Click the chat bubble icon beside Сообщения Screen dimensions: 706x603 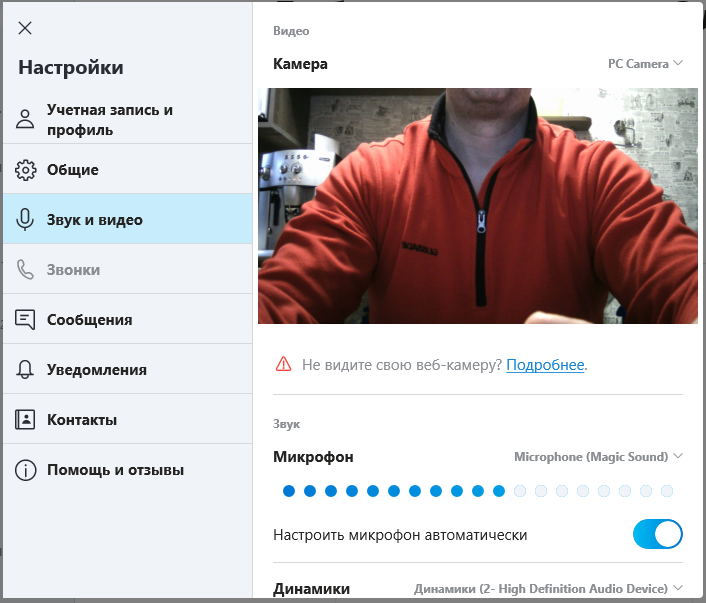pos(25,319)
